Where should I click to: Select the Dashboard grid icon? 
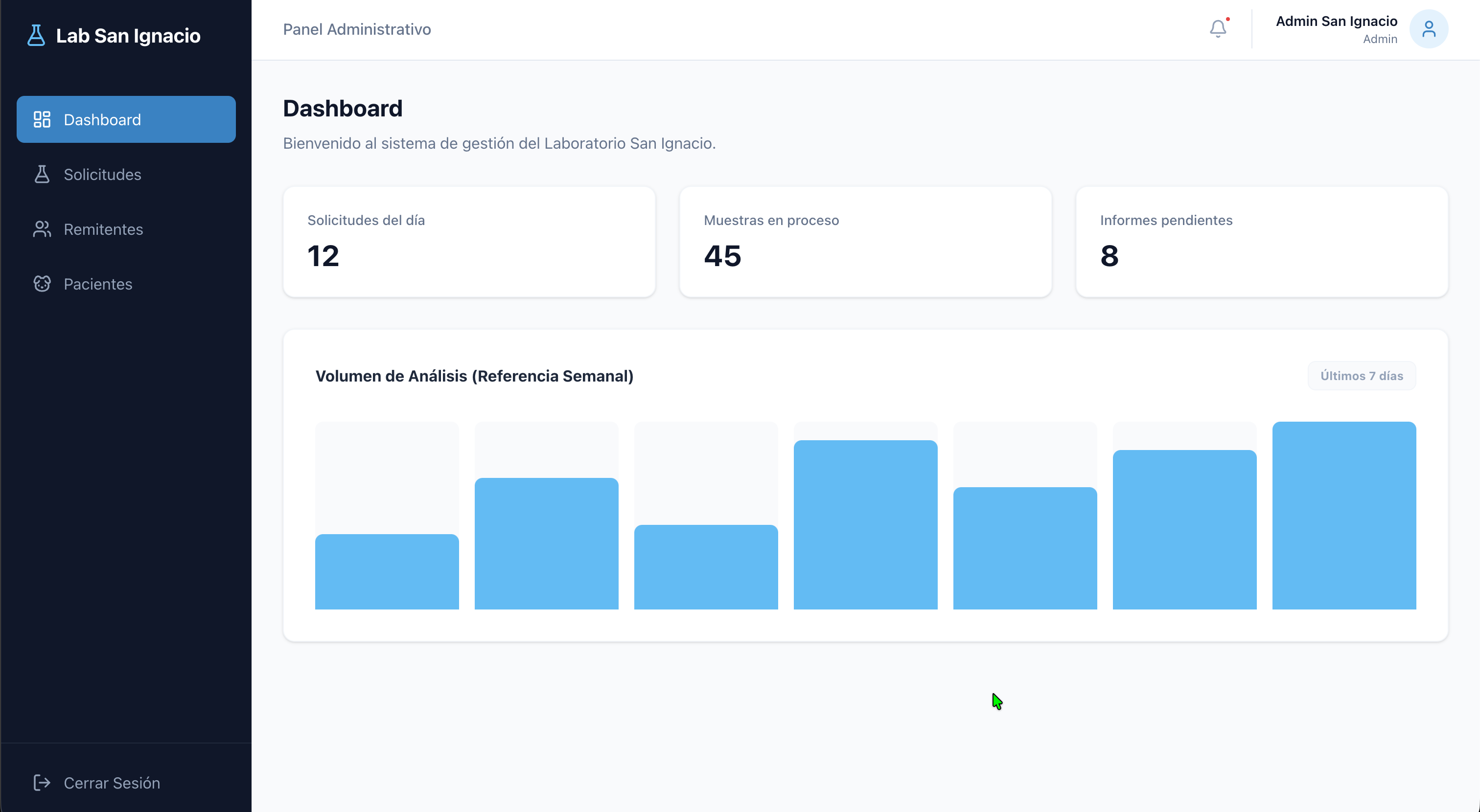(x=42, y=119)
